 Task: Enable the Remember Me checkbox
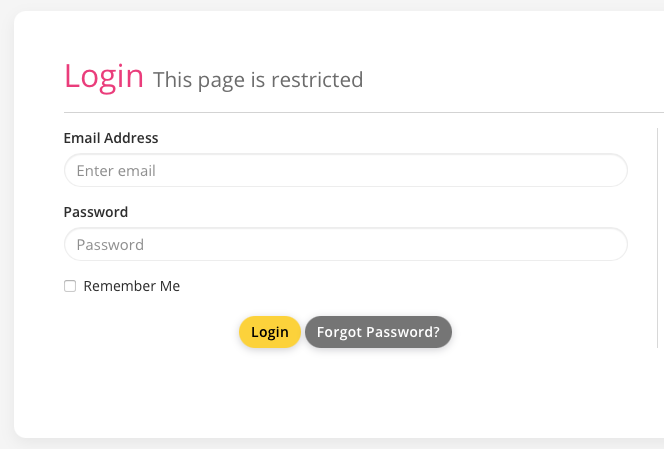(70, 286)
